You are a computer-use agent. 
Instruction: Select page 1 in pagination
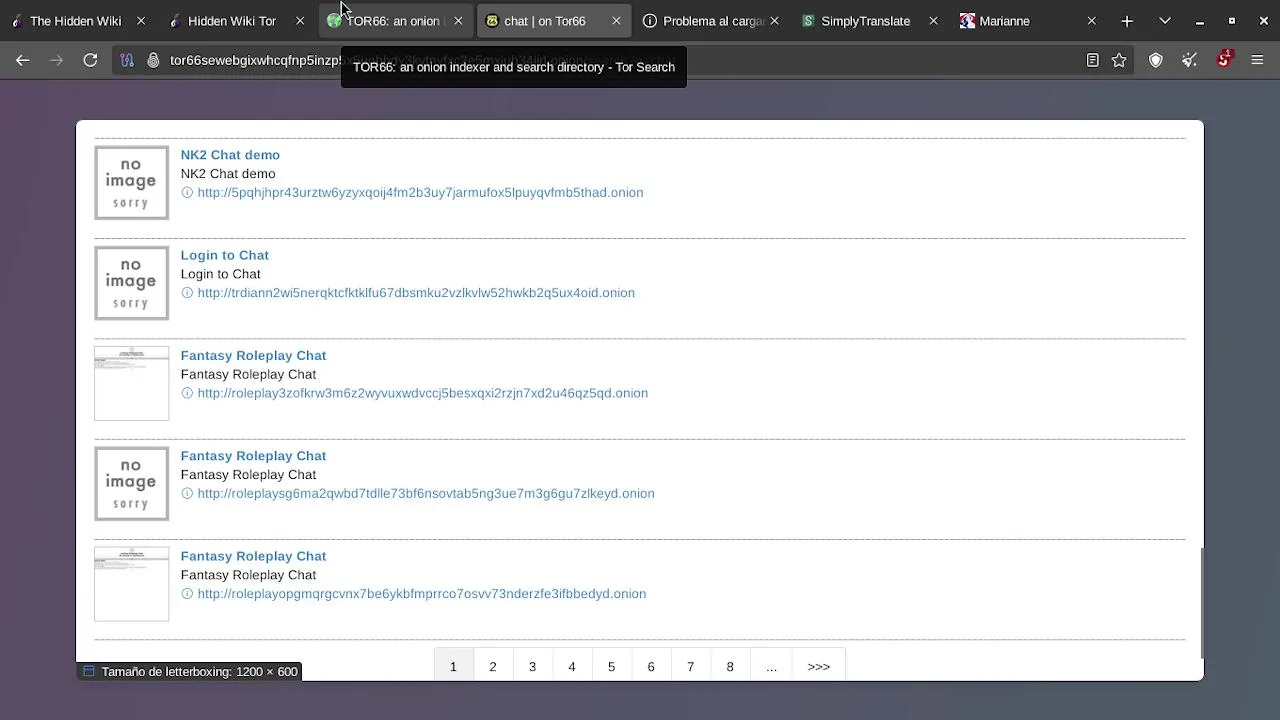coord(453,666)
